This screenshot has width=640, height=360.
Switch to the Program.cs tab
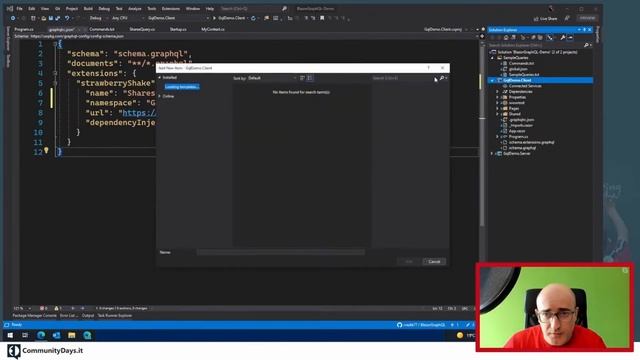tap(24, 29)
